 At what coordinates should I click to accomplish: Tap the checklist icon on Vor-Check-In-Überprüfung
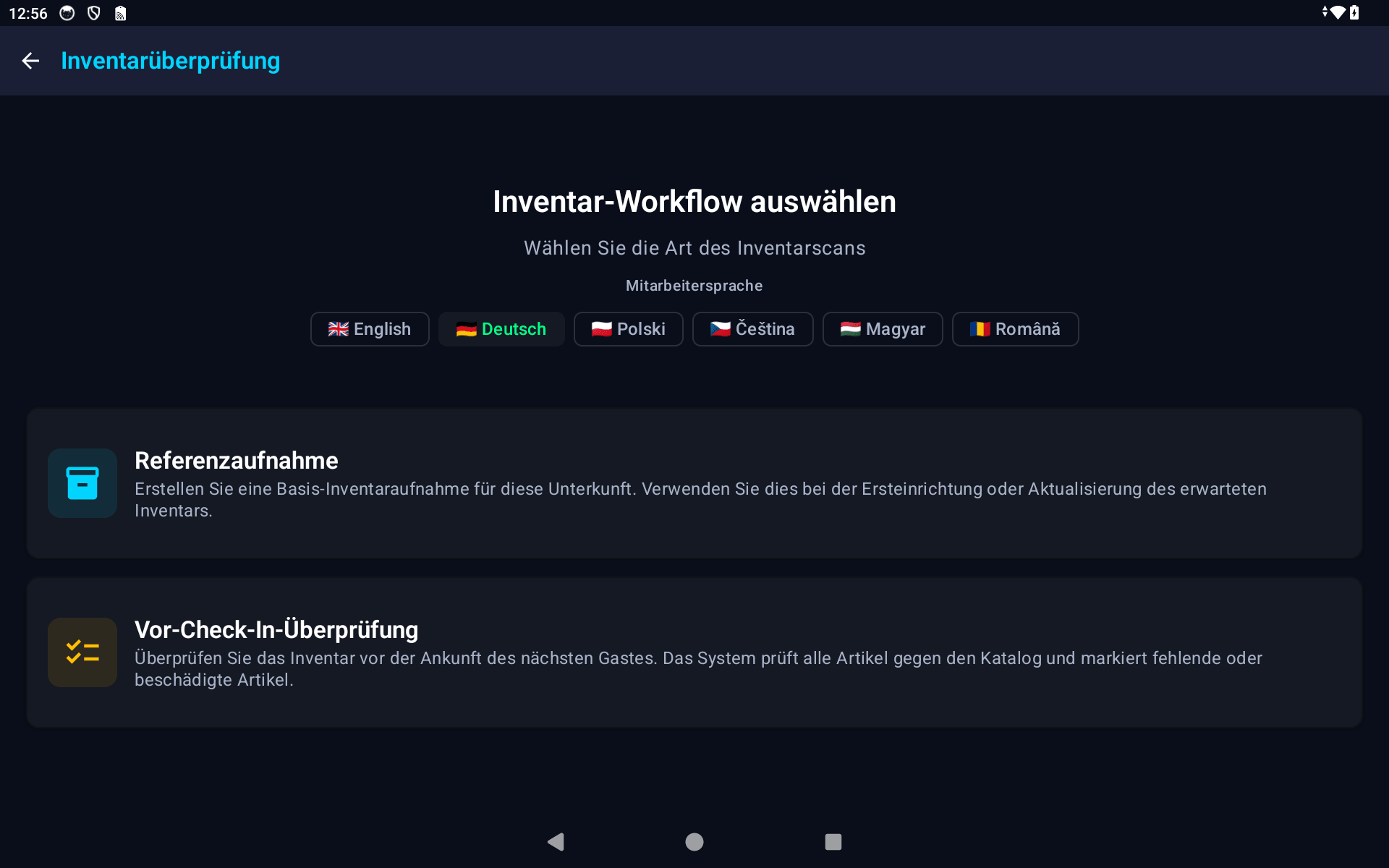pos(82,652)
